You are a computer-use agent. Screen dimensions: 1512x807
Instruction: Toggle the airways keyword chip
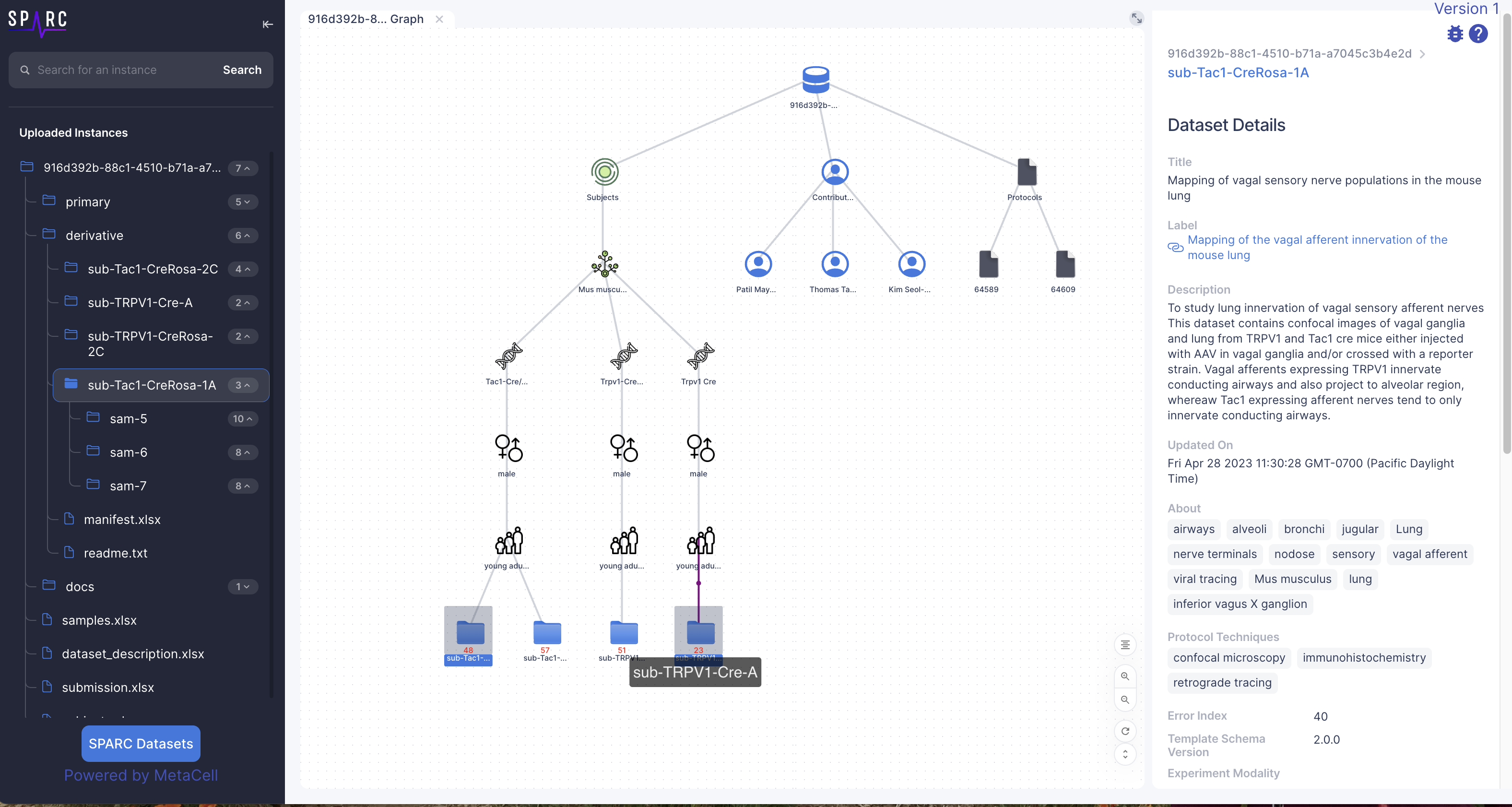pos(1193,529)
